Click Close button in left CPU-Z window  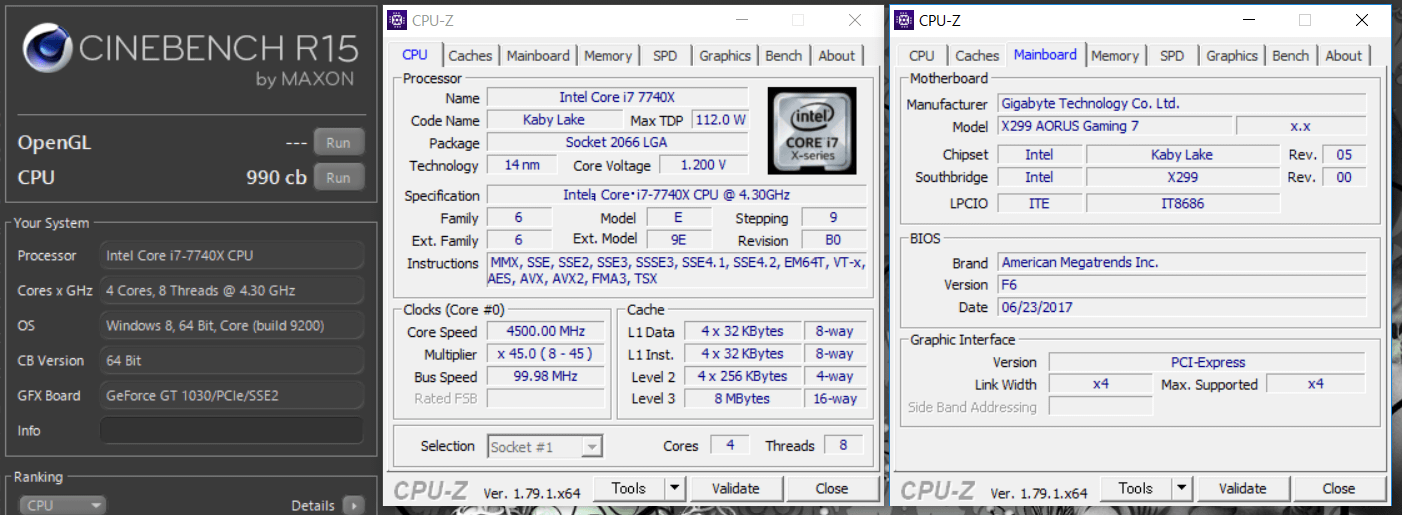[832, 489]
